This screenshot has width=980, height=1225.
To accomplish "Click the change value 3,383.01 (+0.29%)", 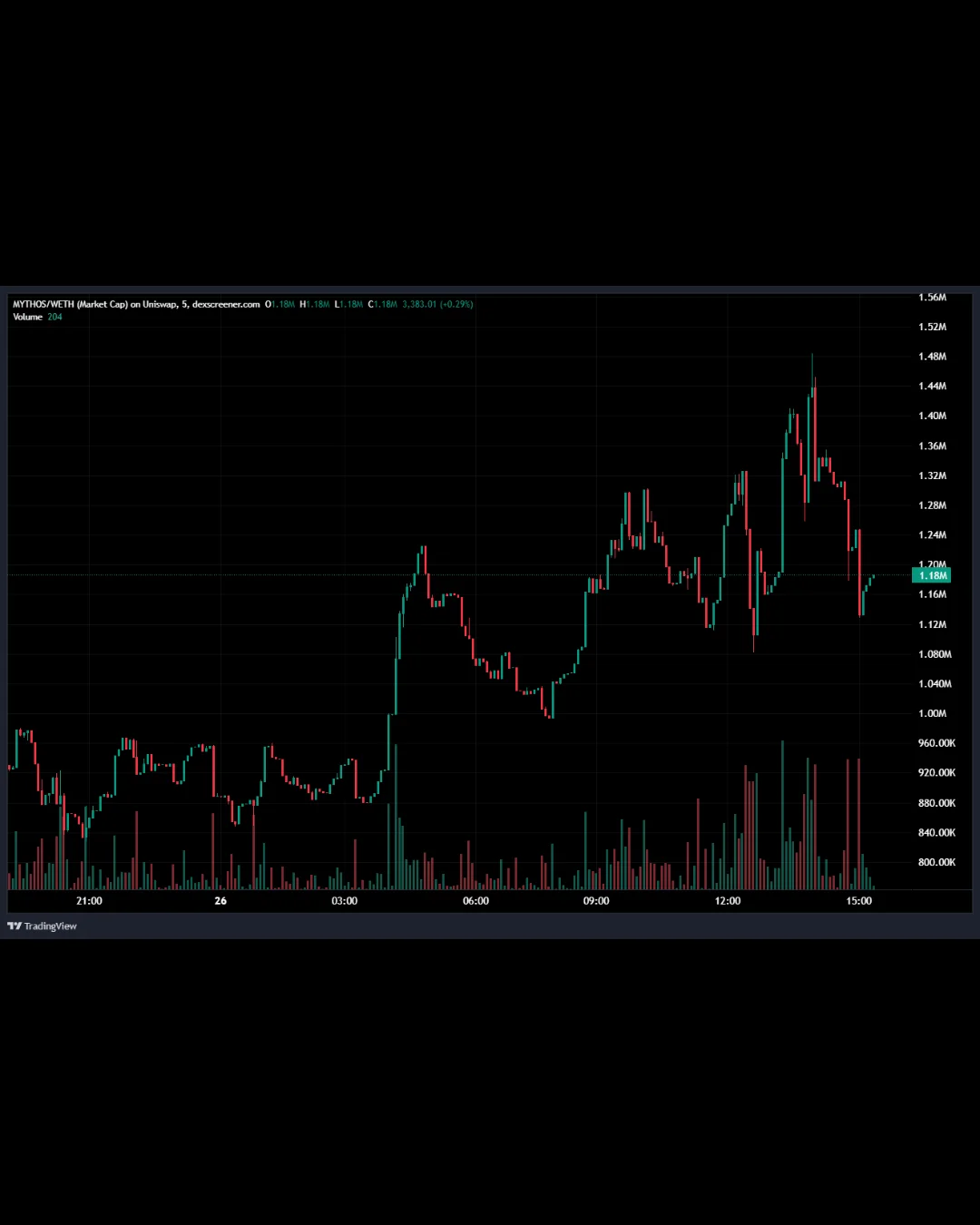I will [437, 304].
